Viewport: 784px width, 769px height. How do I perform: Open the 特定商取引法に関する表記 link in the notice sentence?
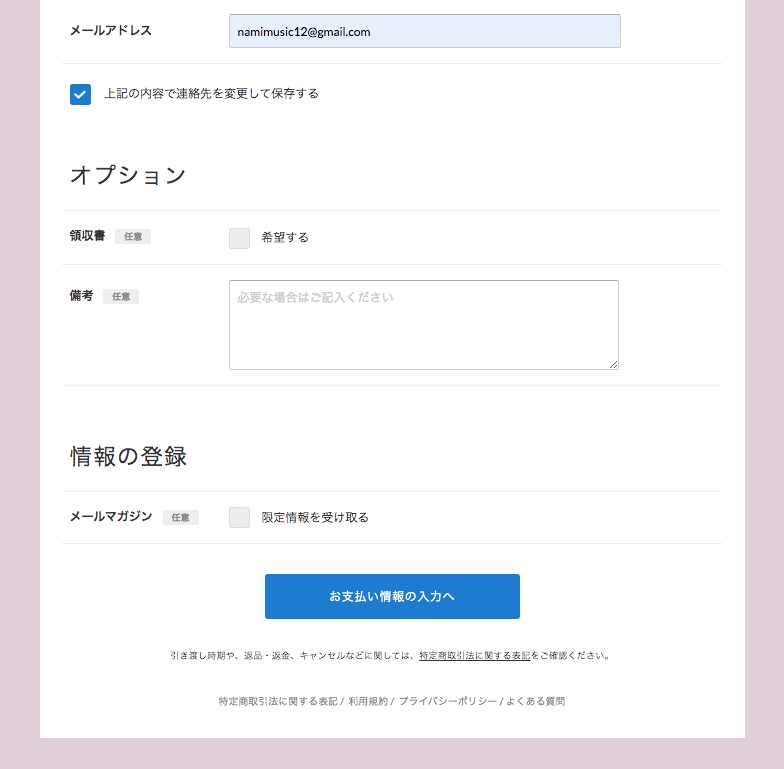click(x=474, y=656)
